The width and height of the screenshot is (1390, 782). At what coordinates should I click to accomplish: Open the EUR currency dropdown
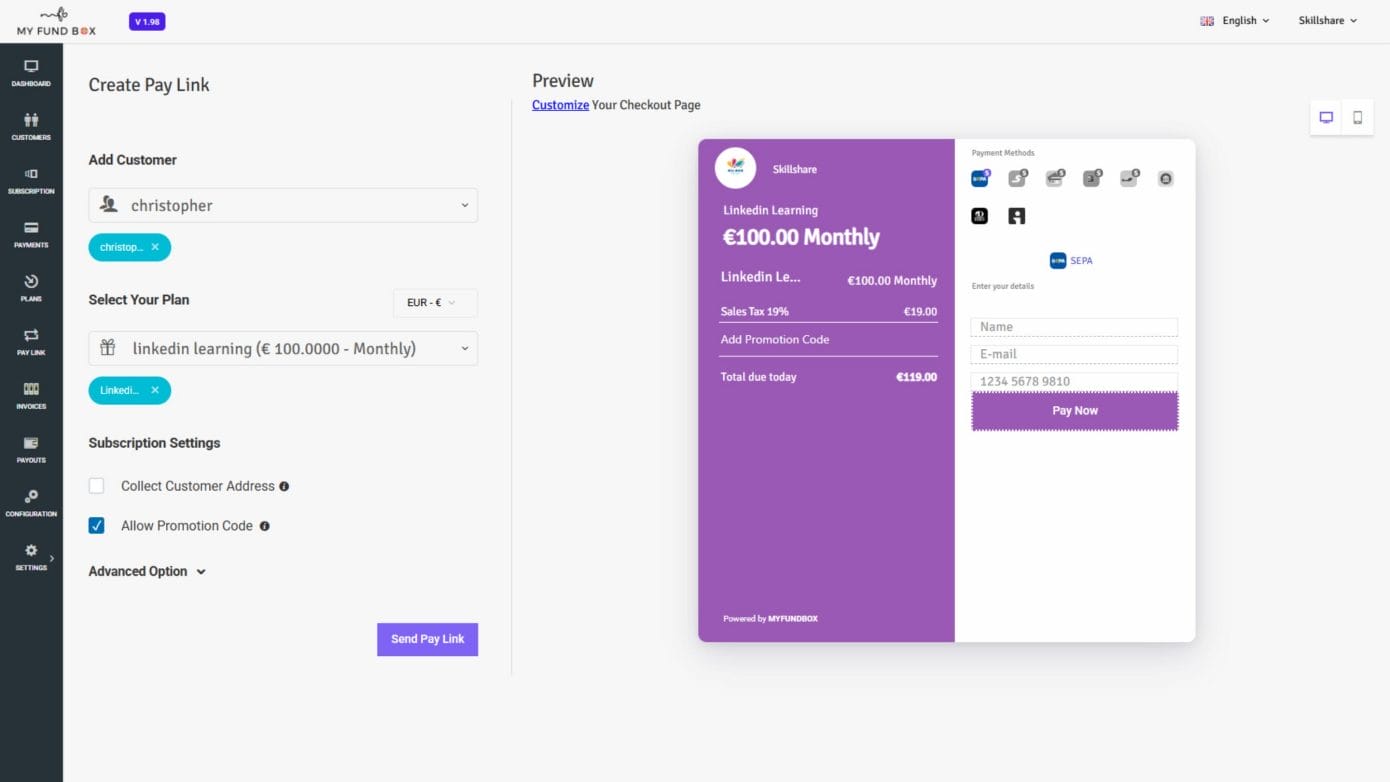point(435,303)
